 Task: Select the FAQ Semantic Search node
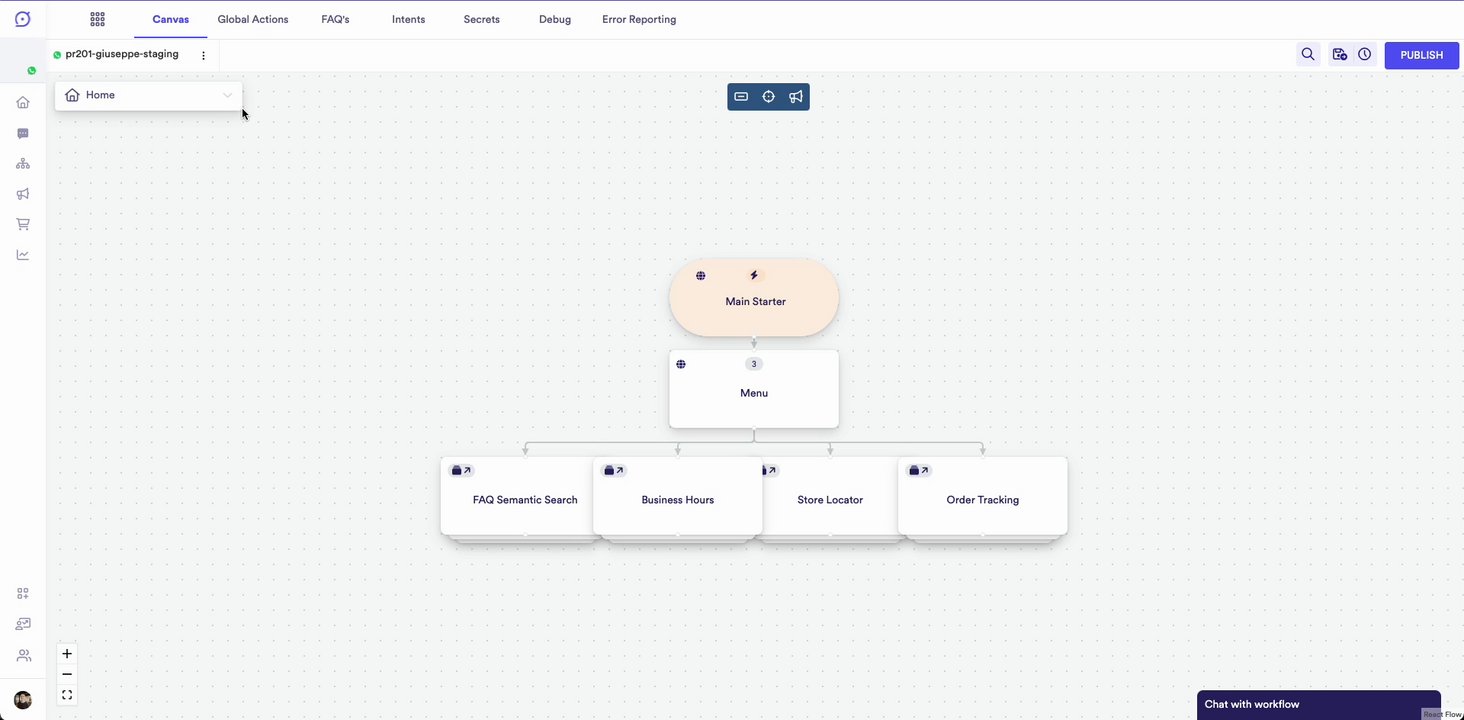point(517,496)
